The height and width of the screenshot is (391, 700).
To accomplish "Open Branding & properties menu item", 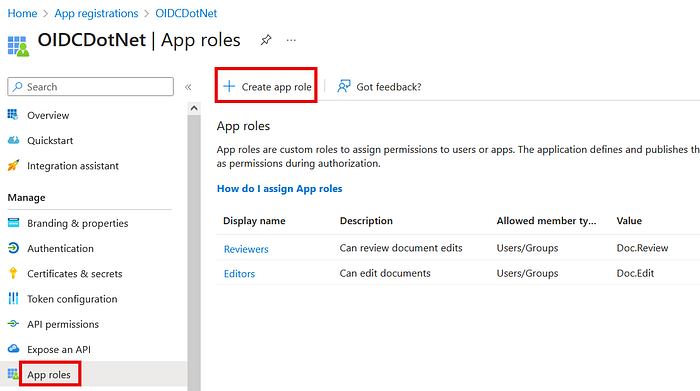I will click(x=78, y=223).
